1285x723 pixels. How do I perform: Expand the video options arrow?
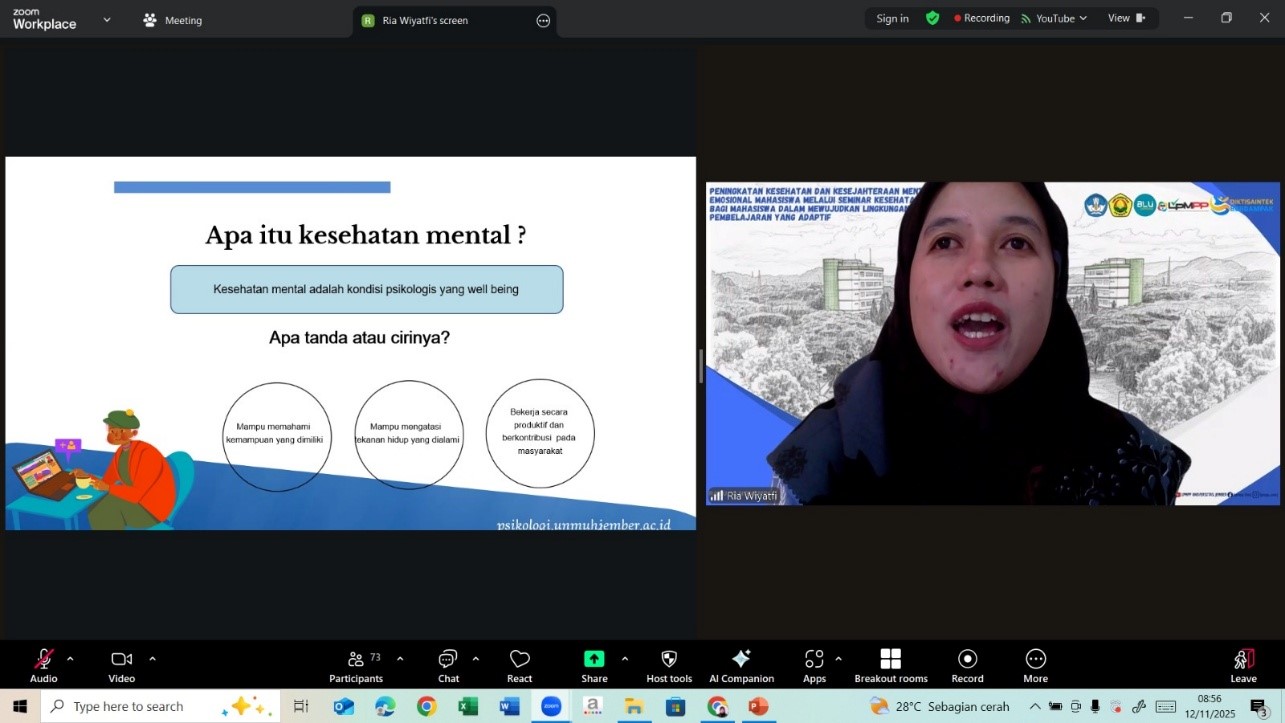tap(152, 659)
